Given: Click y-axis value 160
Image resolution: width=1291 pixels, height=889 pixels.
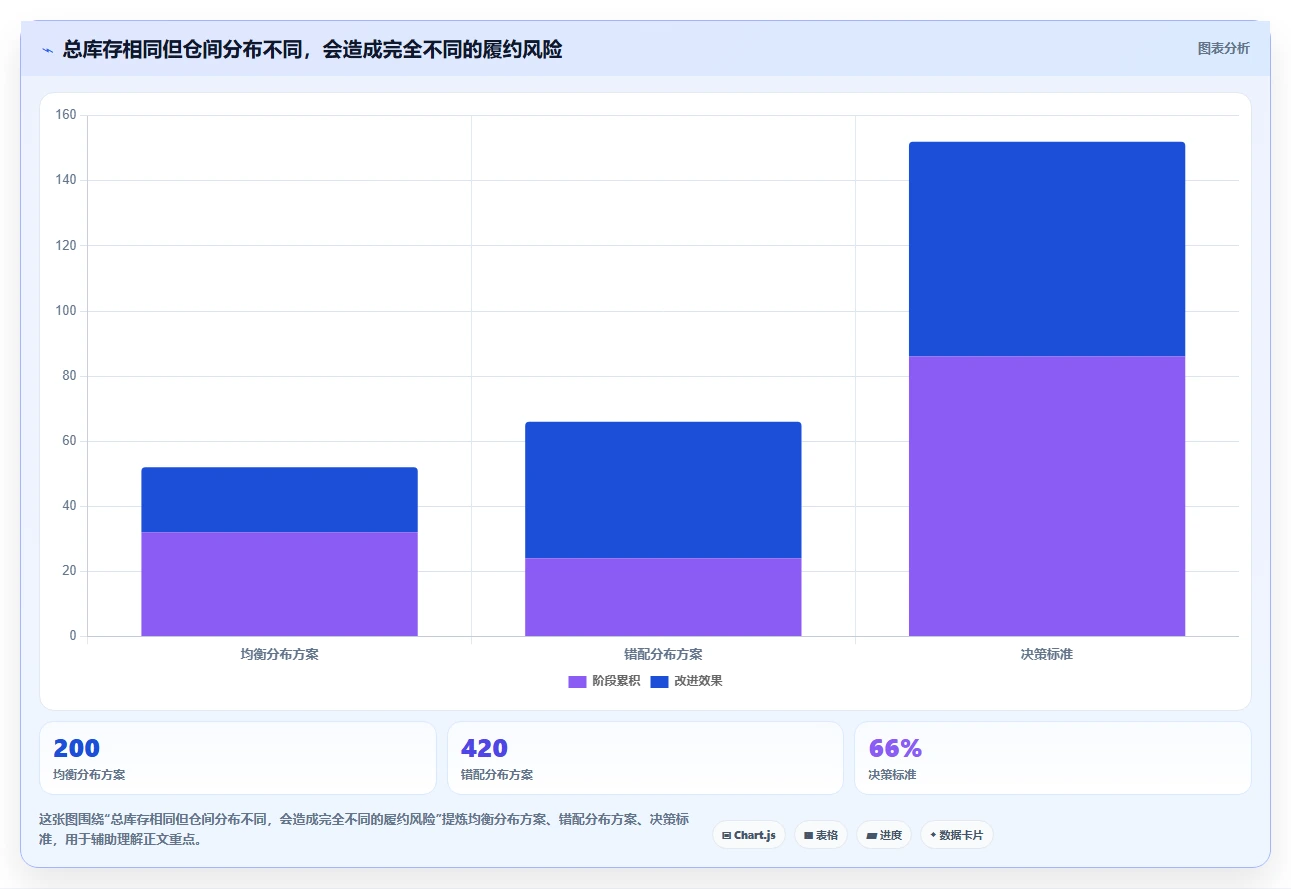Looking at the screenshot, I should tap(66, 115).
